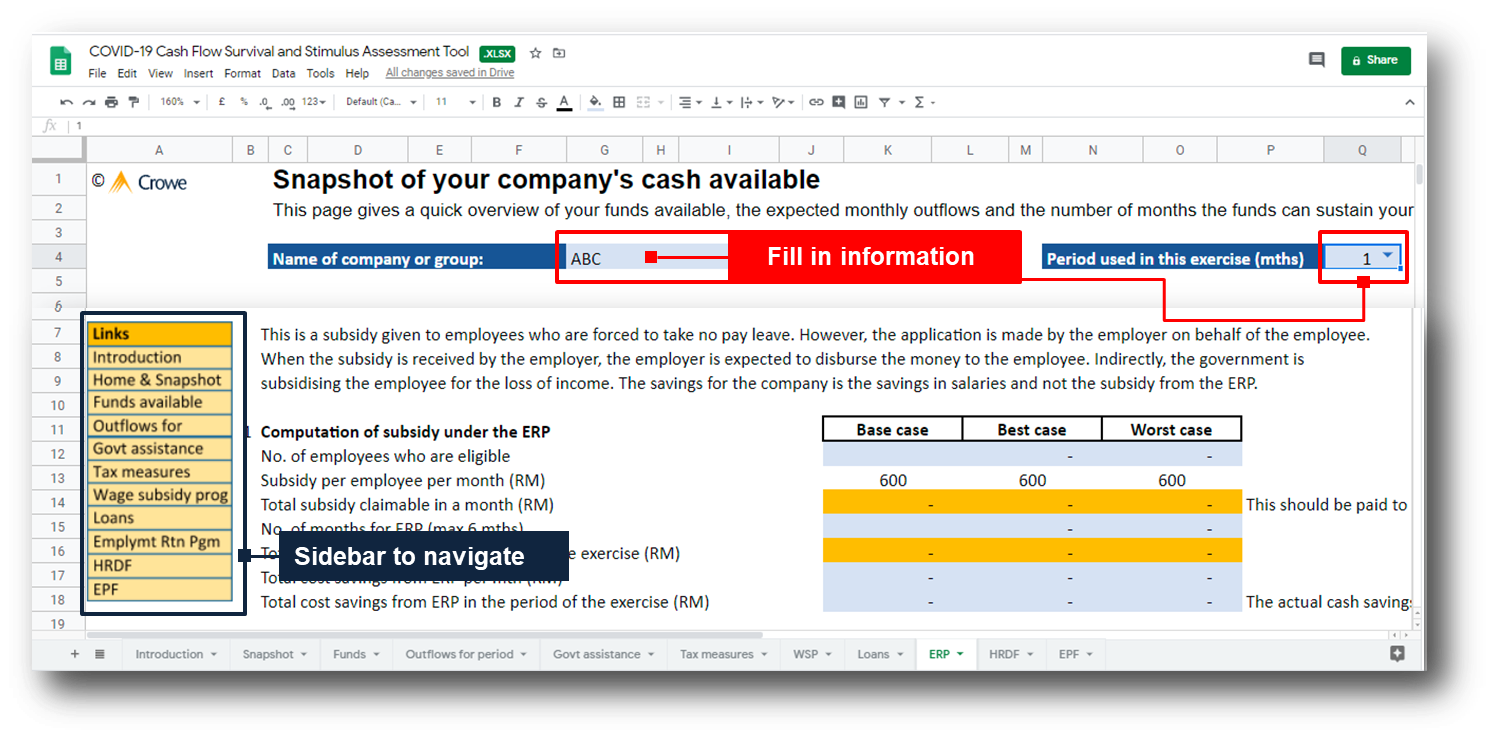The height and width of the screenshot is (736, 1492).
Task: Activate the paint format roller icon
Action: tap(133, 102)
